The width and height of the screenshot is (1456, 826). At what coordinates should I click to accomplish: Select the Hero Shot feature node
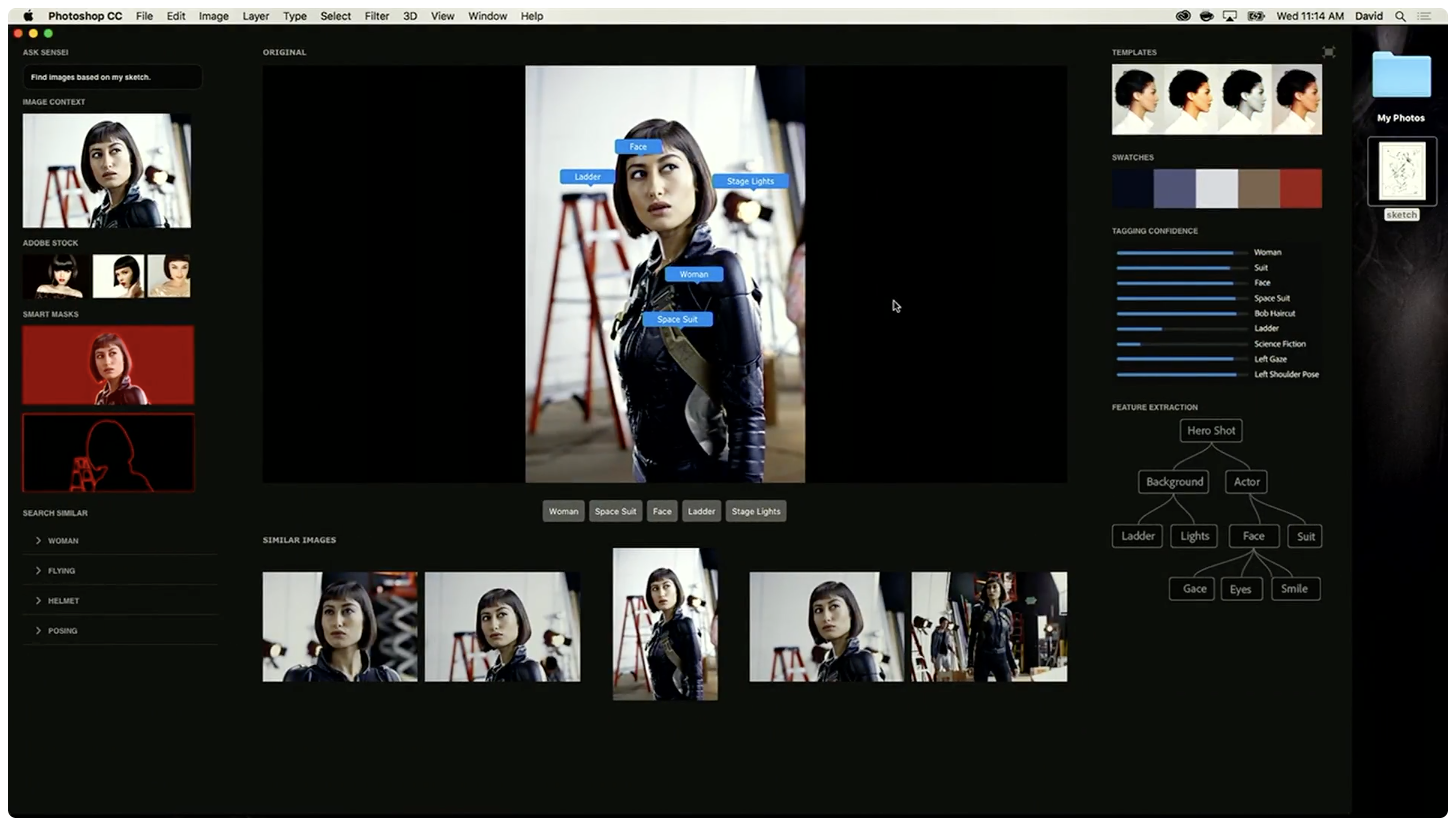click(1211, 431)
